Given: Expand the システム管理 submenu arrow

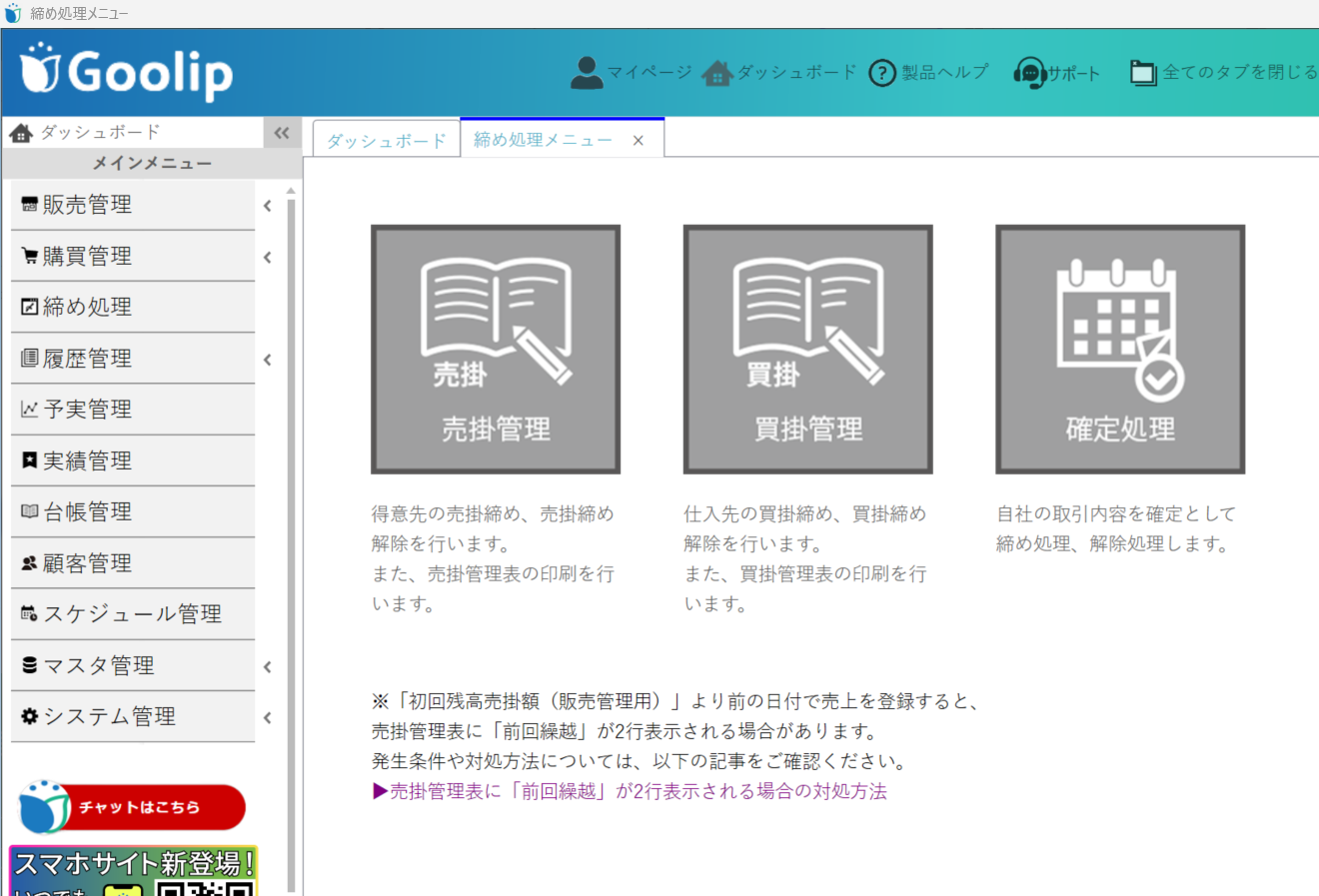Looking at the screenshot, I should pos(268,718).
